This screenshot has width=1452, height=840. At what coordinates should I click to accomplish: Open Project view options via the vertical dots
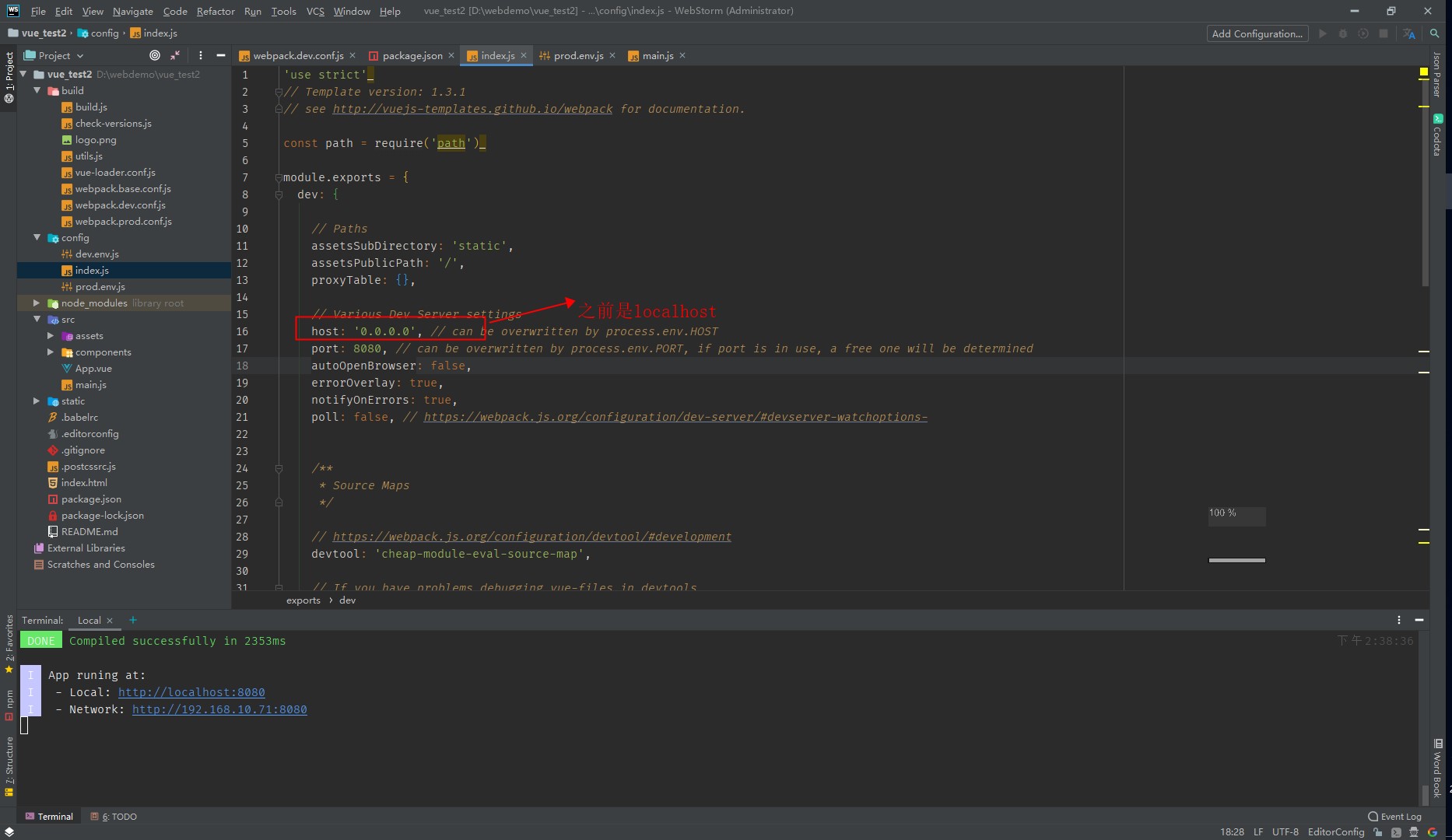[201, 55]
